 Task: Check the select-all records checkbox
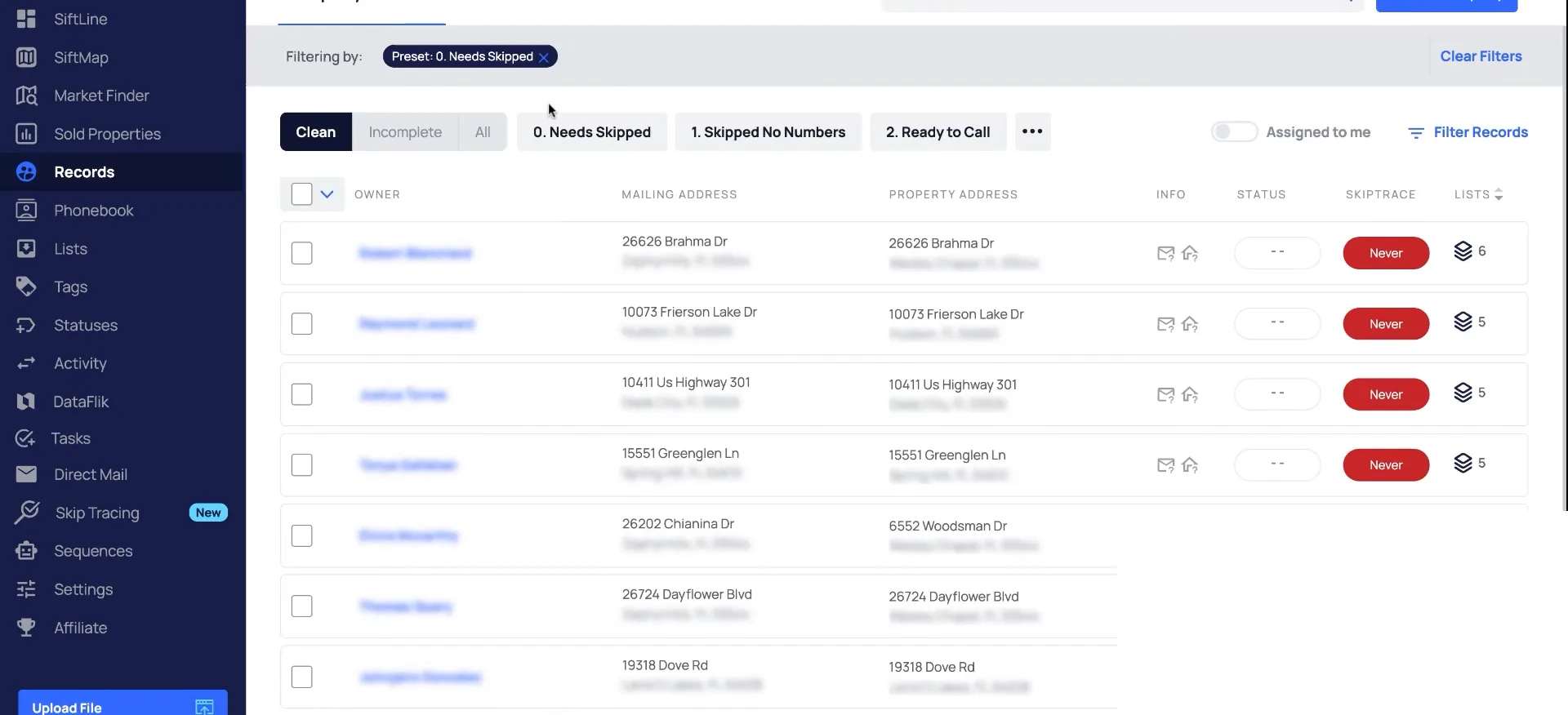click(x=301, y=194)
